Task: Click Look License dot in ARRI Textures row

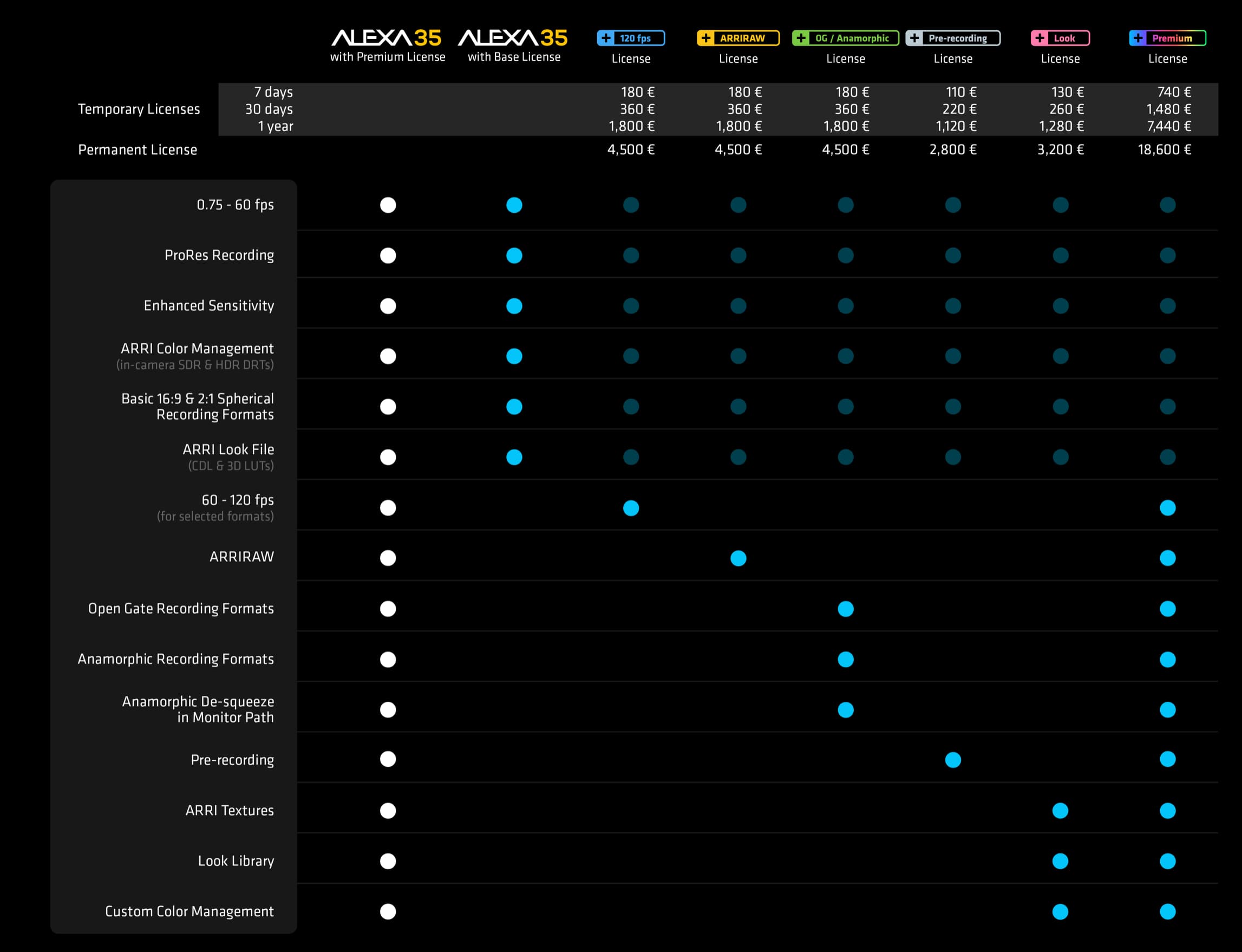Action: pyautogui.click(x=1060, y=811)
